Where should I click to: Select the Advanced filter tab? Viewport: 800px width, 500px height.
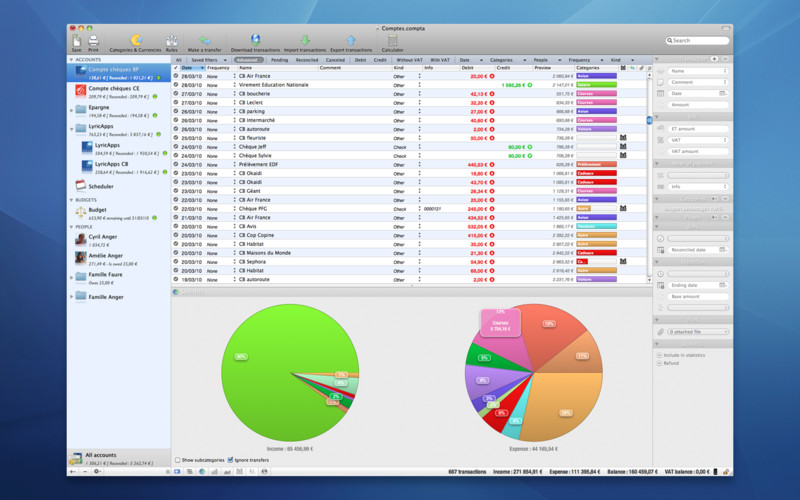pos(248,60)
